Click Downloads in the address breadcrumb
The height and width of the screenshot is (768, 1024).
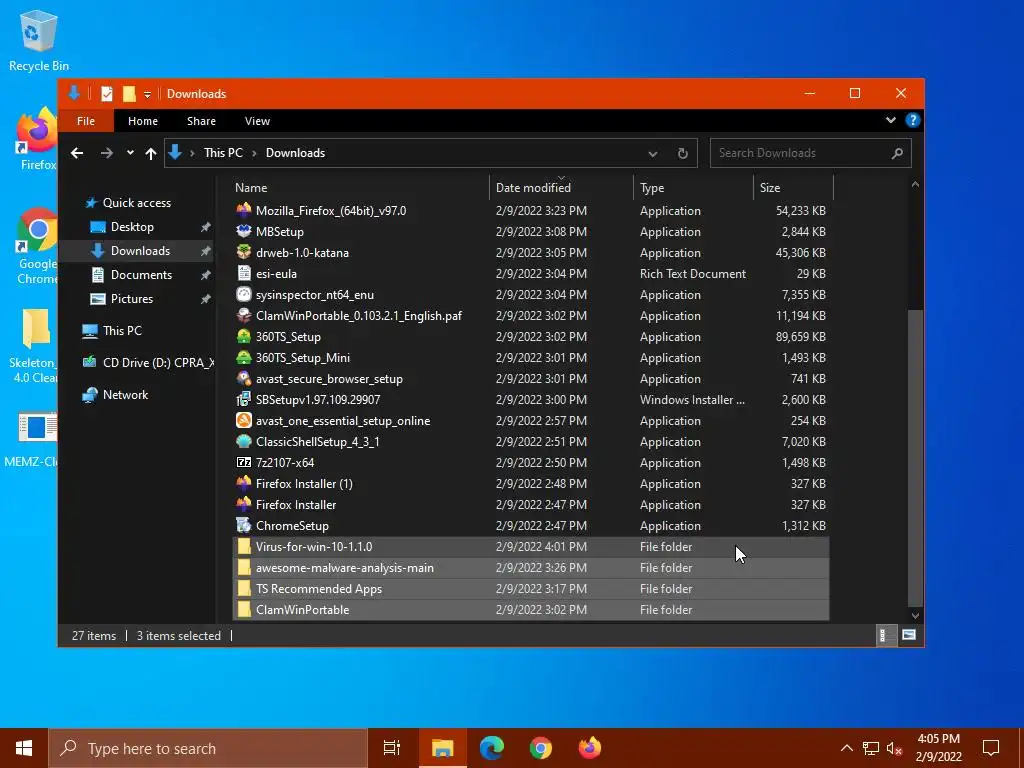tap(295, 153)
